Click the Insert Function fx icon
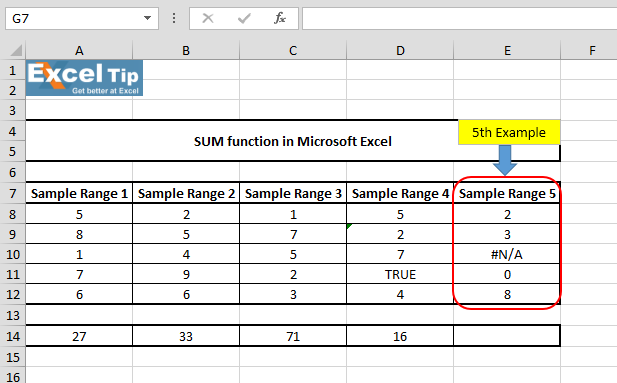 coord(280,18)
